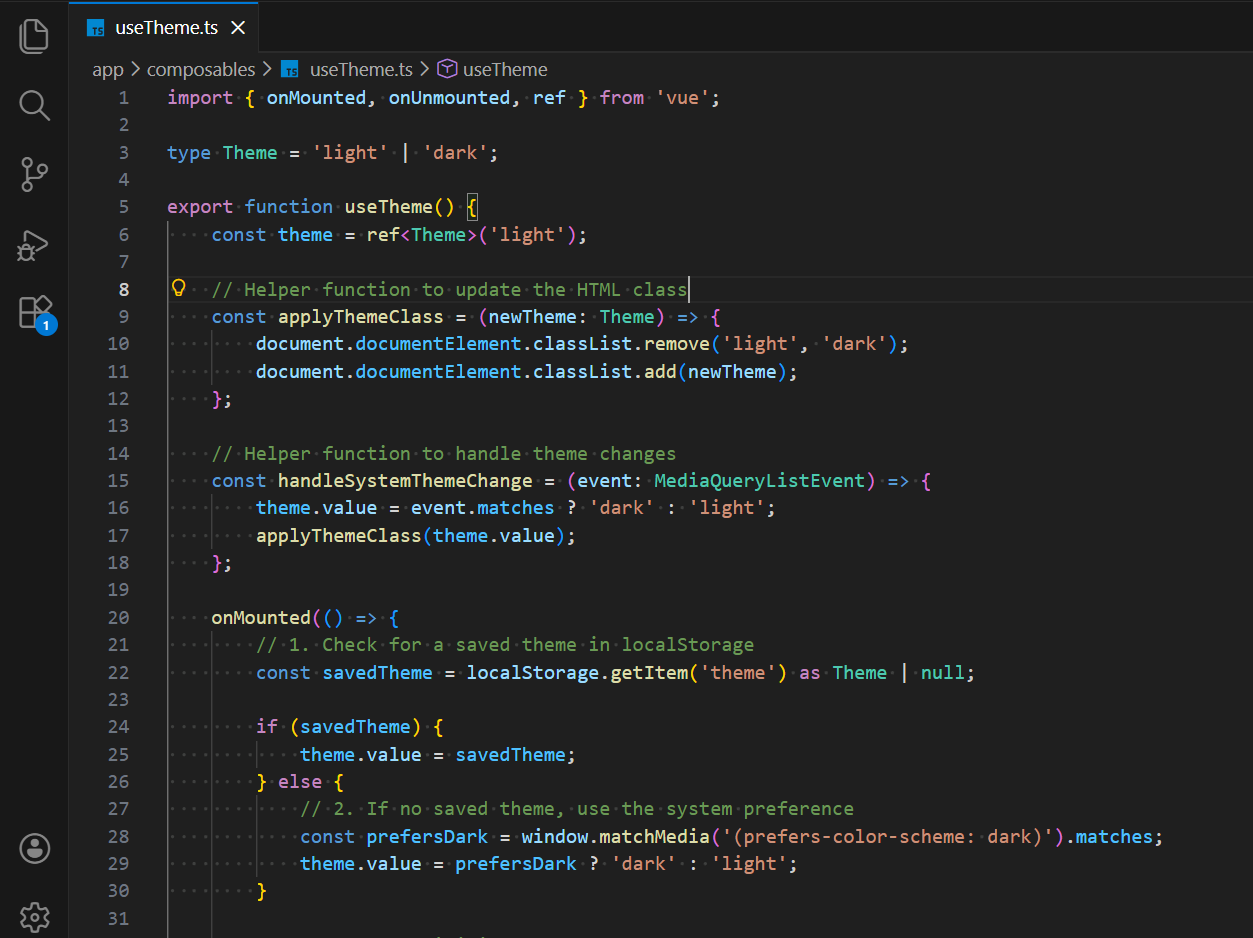The width and height of the screenshot is (1253, 938).
Task: Click the onUnmounted import on line 1
Action: pos(449,98)
